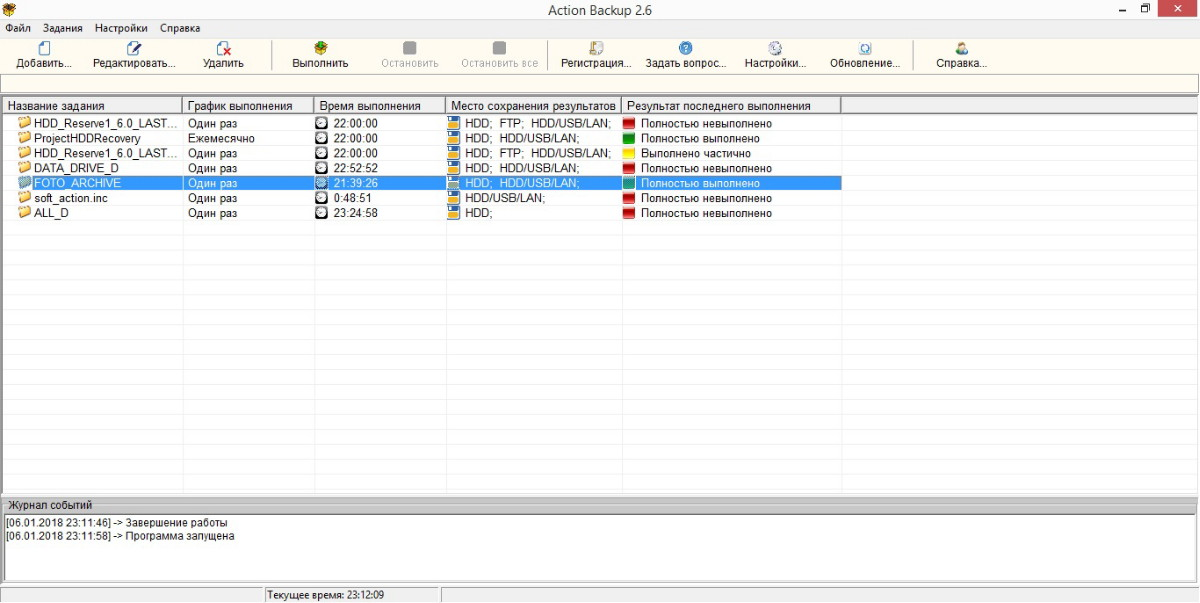Image resolution: width=1200 pixels, height=603 pixels.
Task: Run task with the Выполнить icon
Action: [x=320, y=48]
